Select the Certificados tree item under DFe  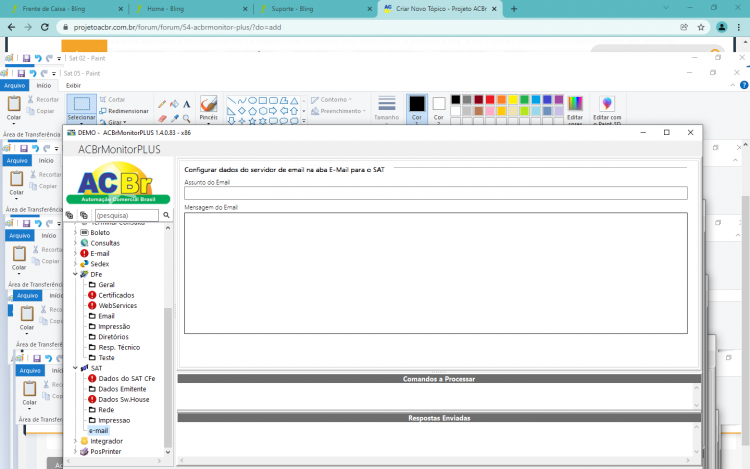coord(116,295)
